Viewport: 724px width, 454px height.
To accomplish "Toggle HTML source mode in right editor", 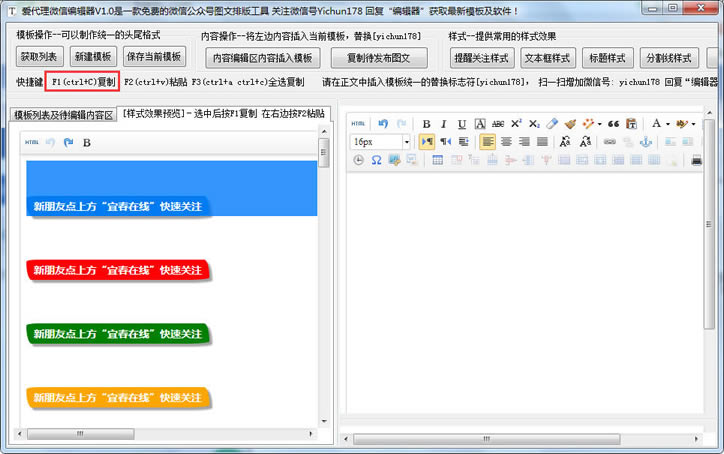I will (358, 124).
